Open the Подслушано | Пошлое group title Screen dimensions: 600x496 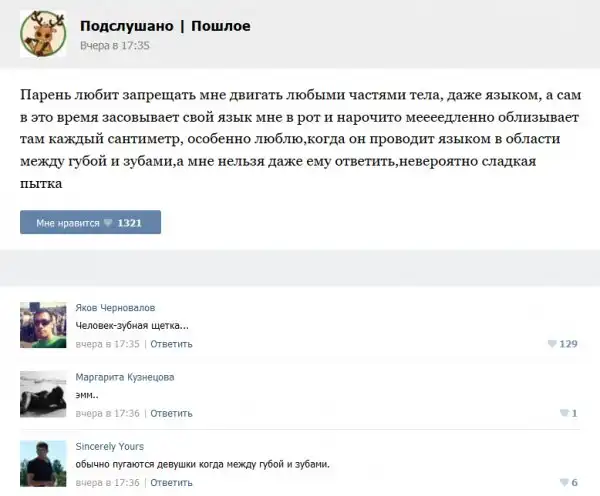(x=165, y=25)
